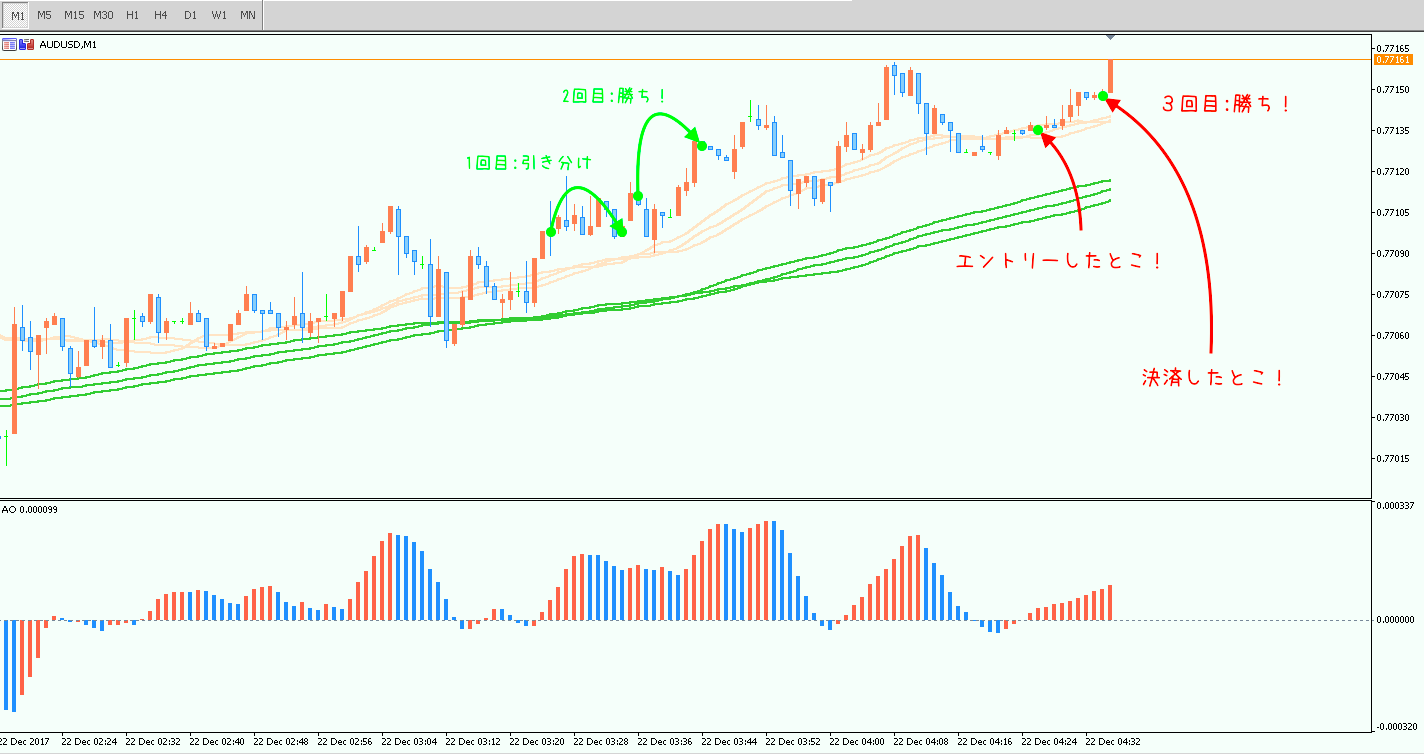Select the M30 timeframe tab
The image size is (1424, 754).
tap(103, 15)
